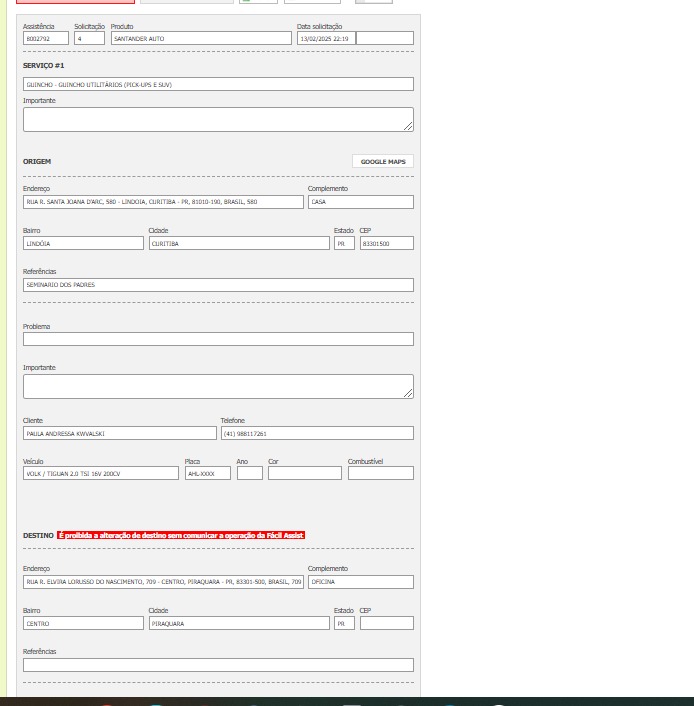Click the Combustível label
This screenshot has height=706, width=694.
coord(365,462)
